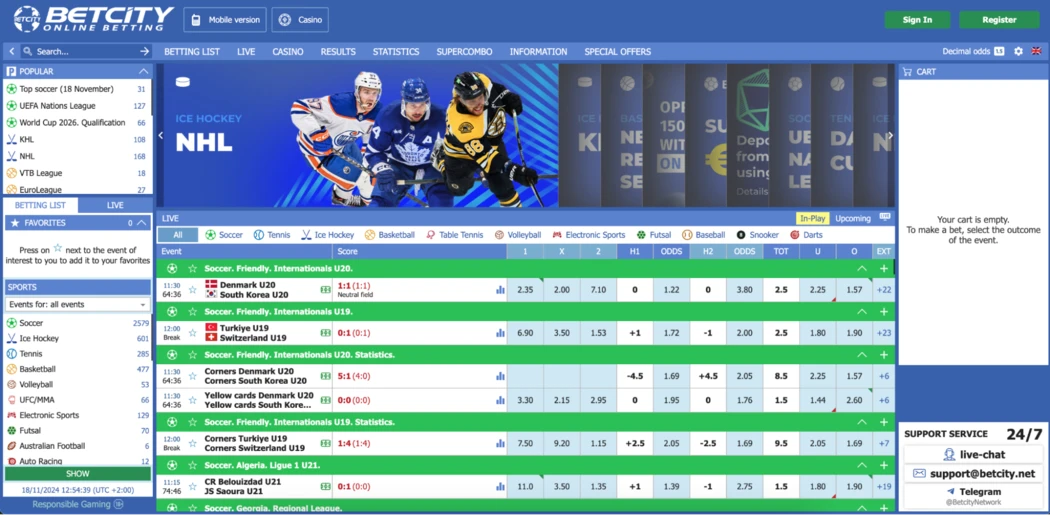Add Denmark U20 match to favorites
1050x515 pixels.
click(193, 290)
